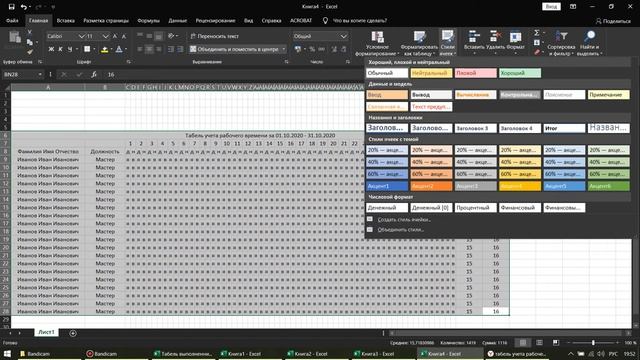Image resolution: width=640 pixels, height=360 pixels.
Task: Apply the orange Акцент2 cell style
Action: tap(431, 186)
